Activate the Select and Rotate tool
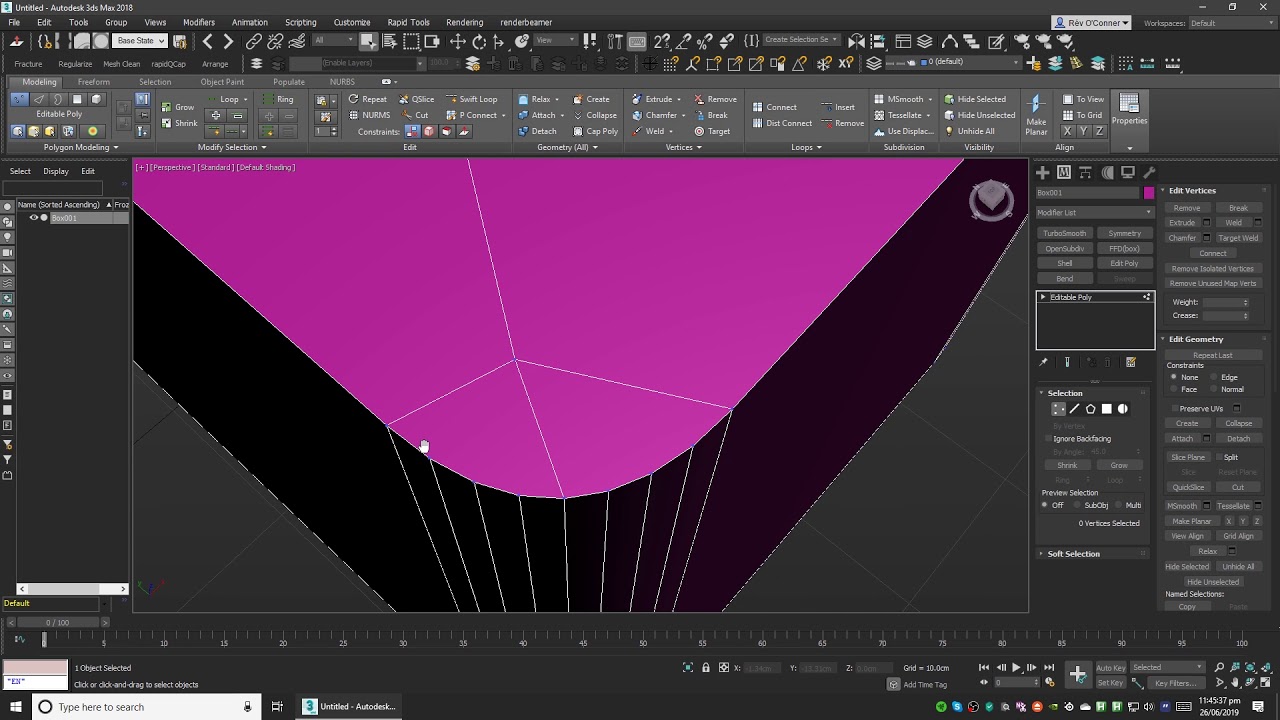This screenshot has width=1280, height=720. [479, 42]
